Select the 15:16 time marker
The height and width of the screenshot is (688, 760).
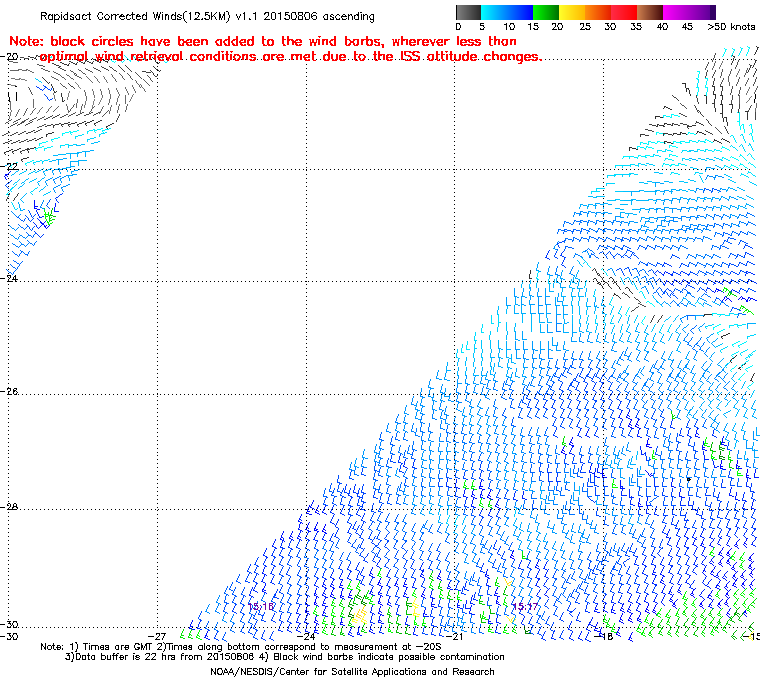[x=261, y=607]
